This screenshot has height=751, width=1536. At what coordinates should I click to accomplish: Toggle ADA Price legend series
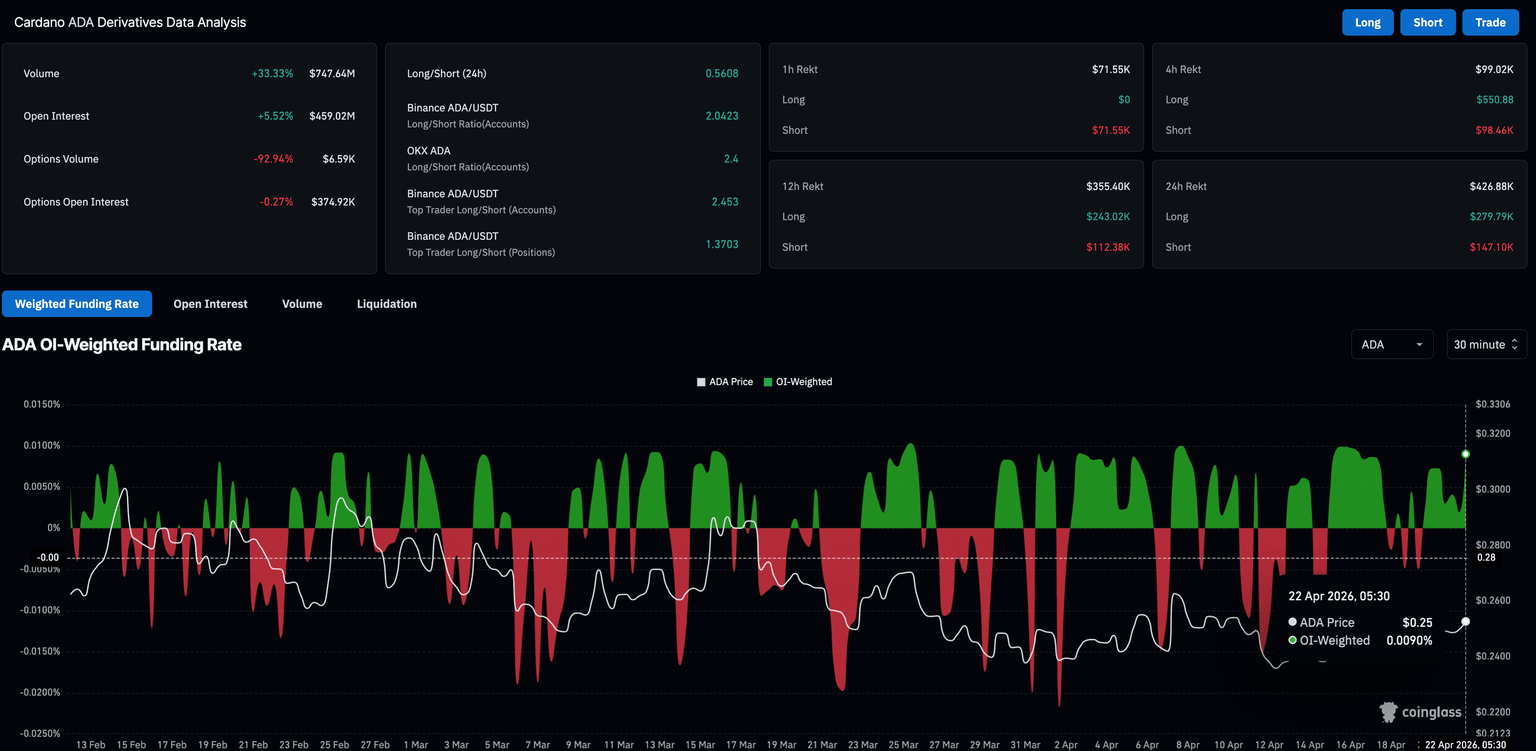pyautogui.click(x=727, y=382)
